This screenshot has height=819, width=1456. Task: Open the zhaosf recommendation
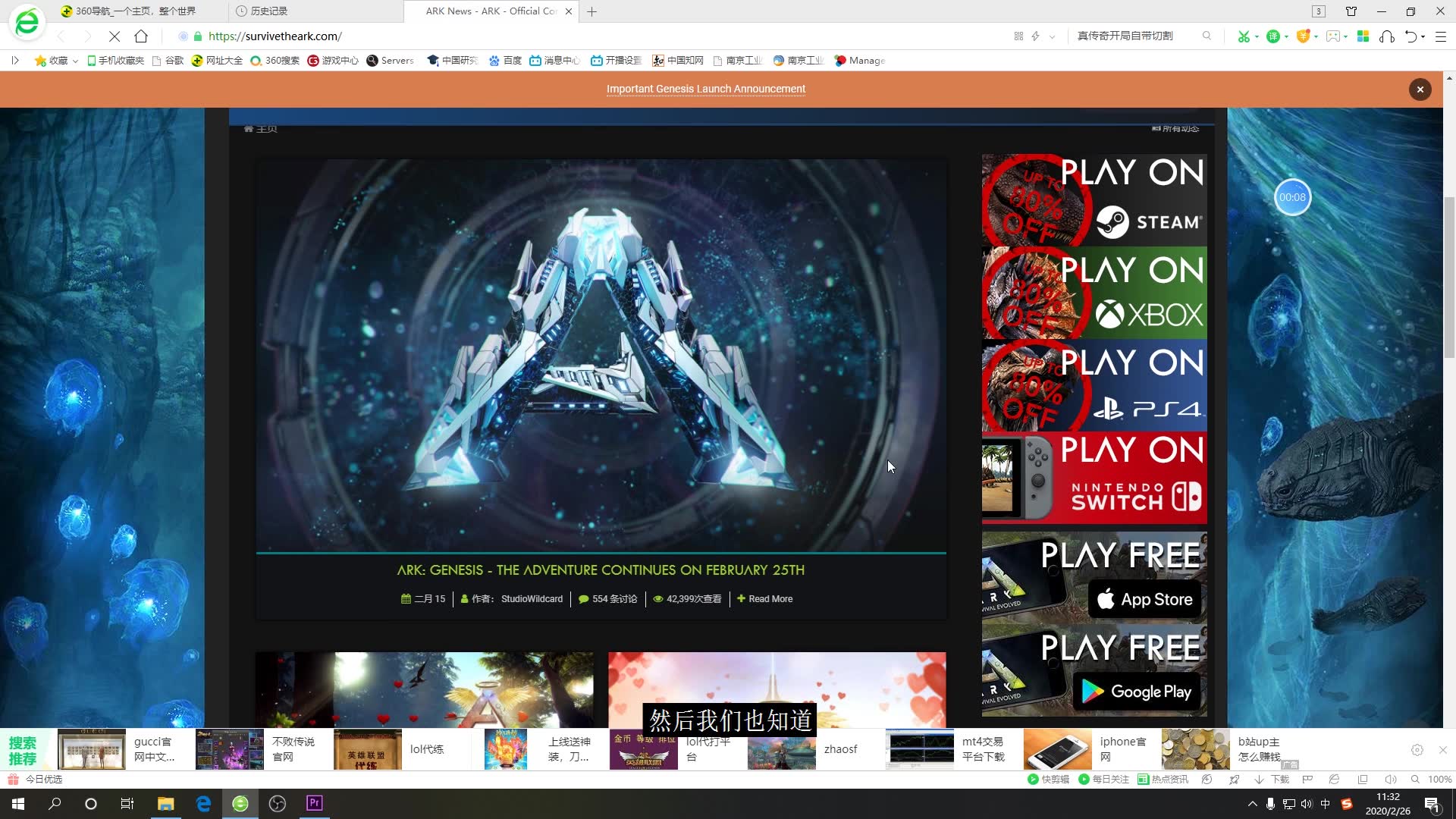coord(804,749)
